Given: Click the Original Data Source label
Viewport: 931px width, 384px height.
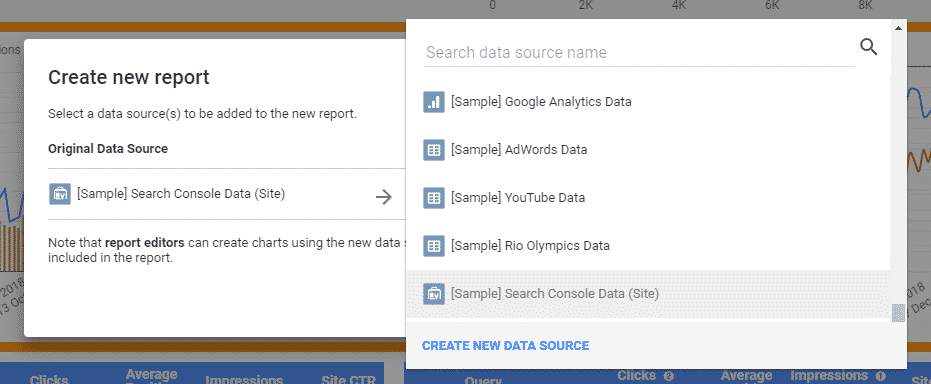Looking at the screenshot, I should point(108,148).
